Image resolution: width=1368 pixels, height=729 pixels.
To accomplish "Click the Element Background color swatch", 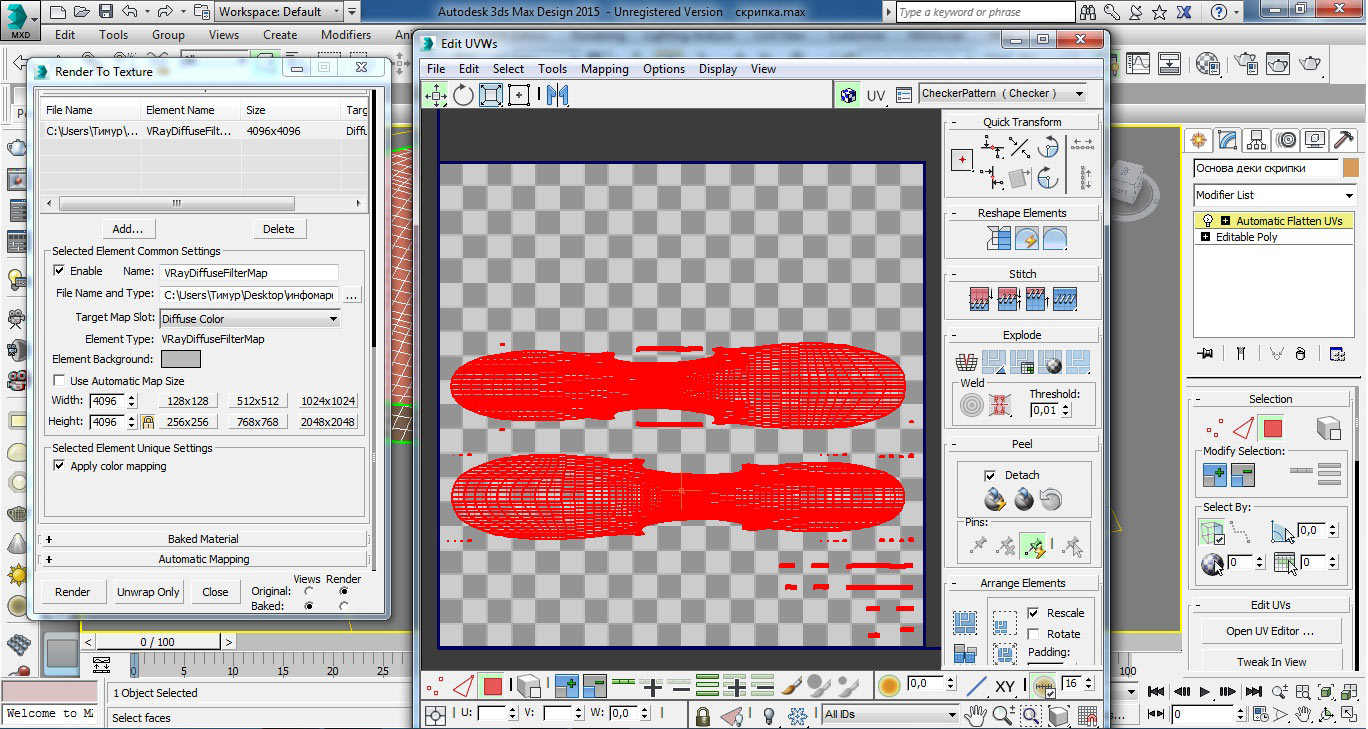I will [181, 359].
